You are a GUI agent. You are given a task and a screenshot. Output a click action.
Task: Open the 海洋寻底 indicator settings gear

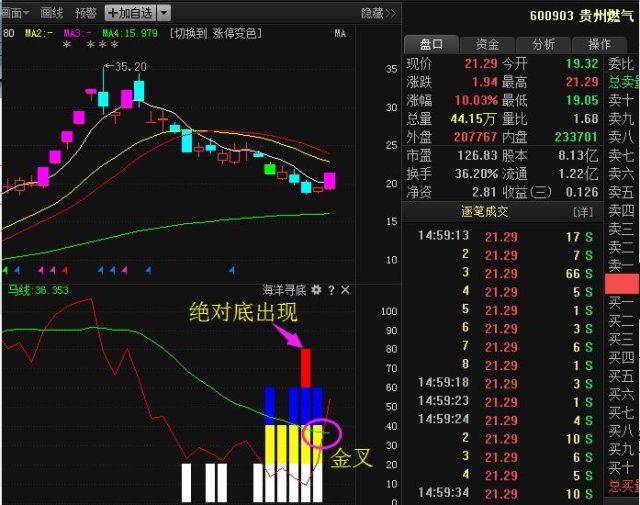316,290
